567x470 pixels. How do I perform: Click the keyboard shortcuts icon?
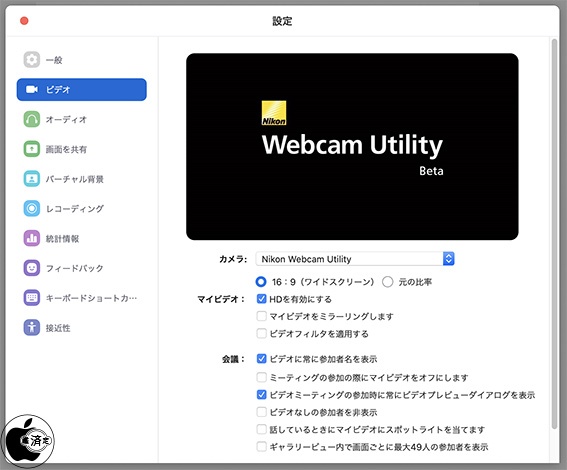[32, 298]
